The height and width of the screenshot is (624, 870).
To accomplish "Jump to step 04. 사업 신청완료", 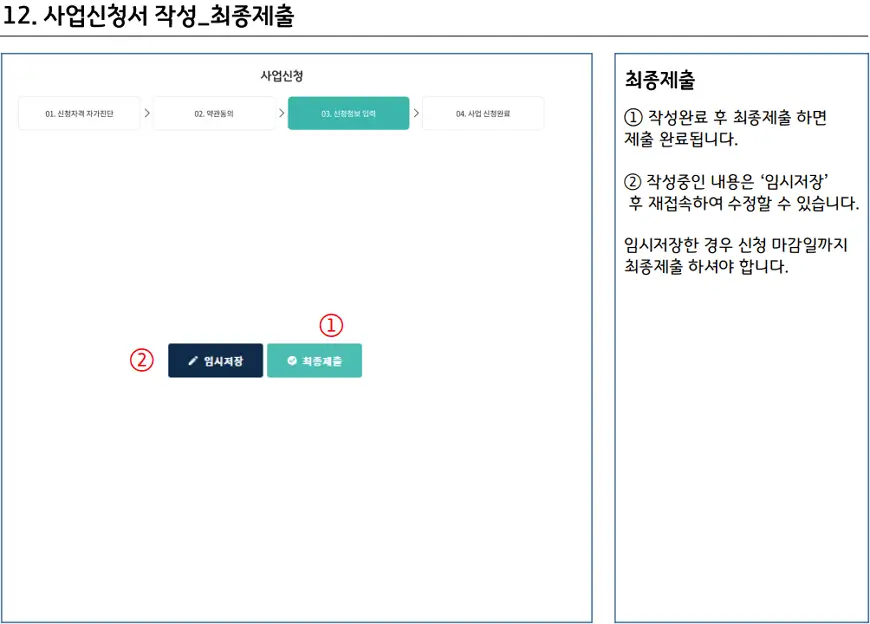I will (x=483, y=114).
